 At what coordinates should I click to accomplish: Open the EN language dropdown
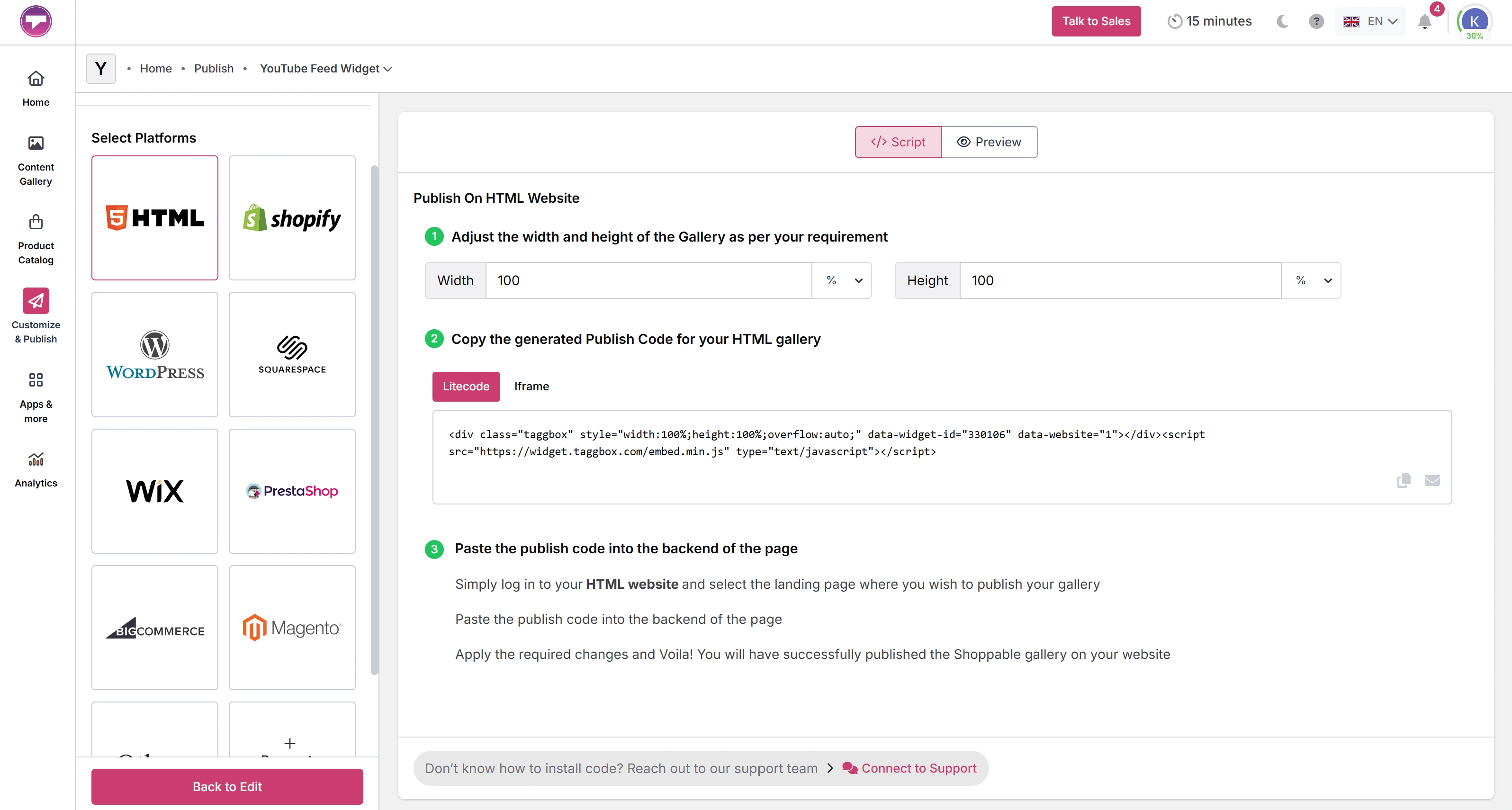coord(1370,21)
